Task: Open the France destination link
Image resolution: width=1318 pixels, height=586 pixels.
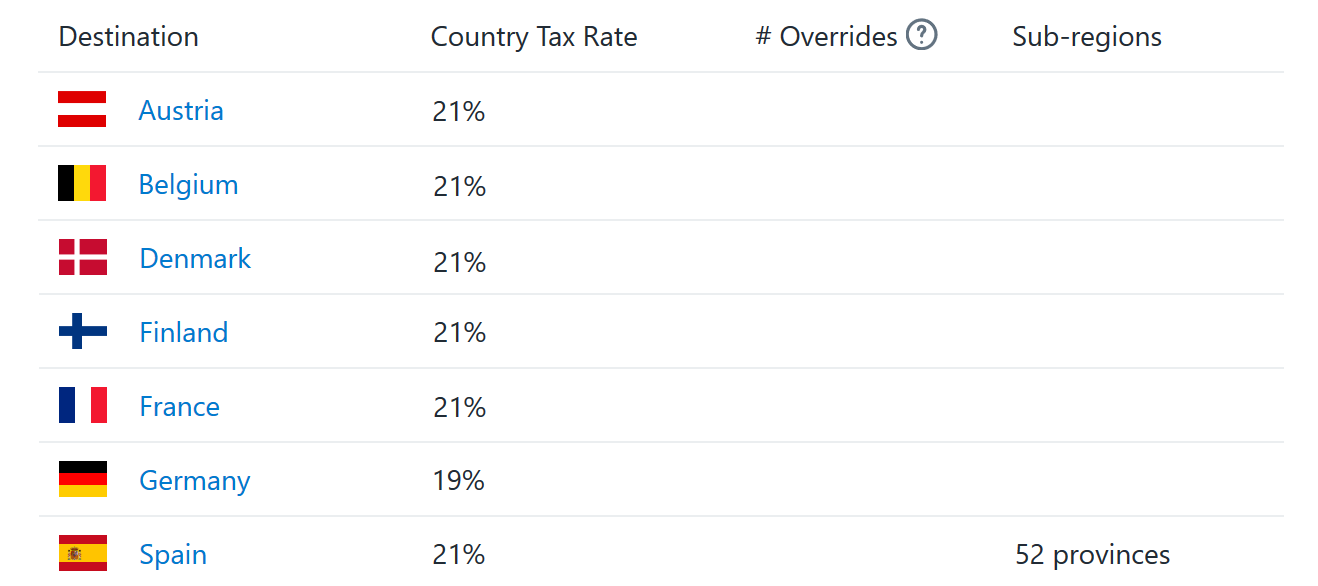Action: pos(180,406)
